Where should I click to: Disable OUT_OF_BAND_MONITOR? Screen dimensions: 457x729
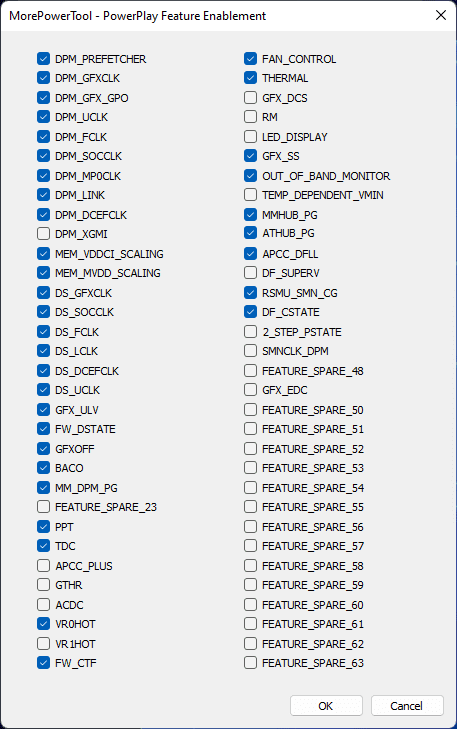250,176
